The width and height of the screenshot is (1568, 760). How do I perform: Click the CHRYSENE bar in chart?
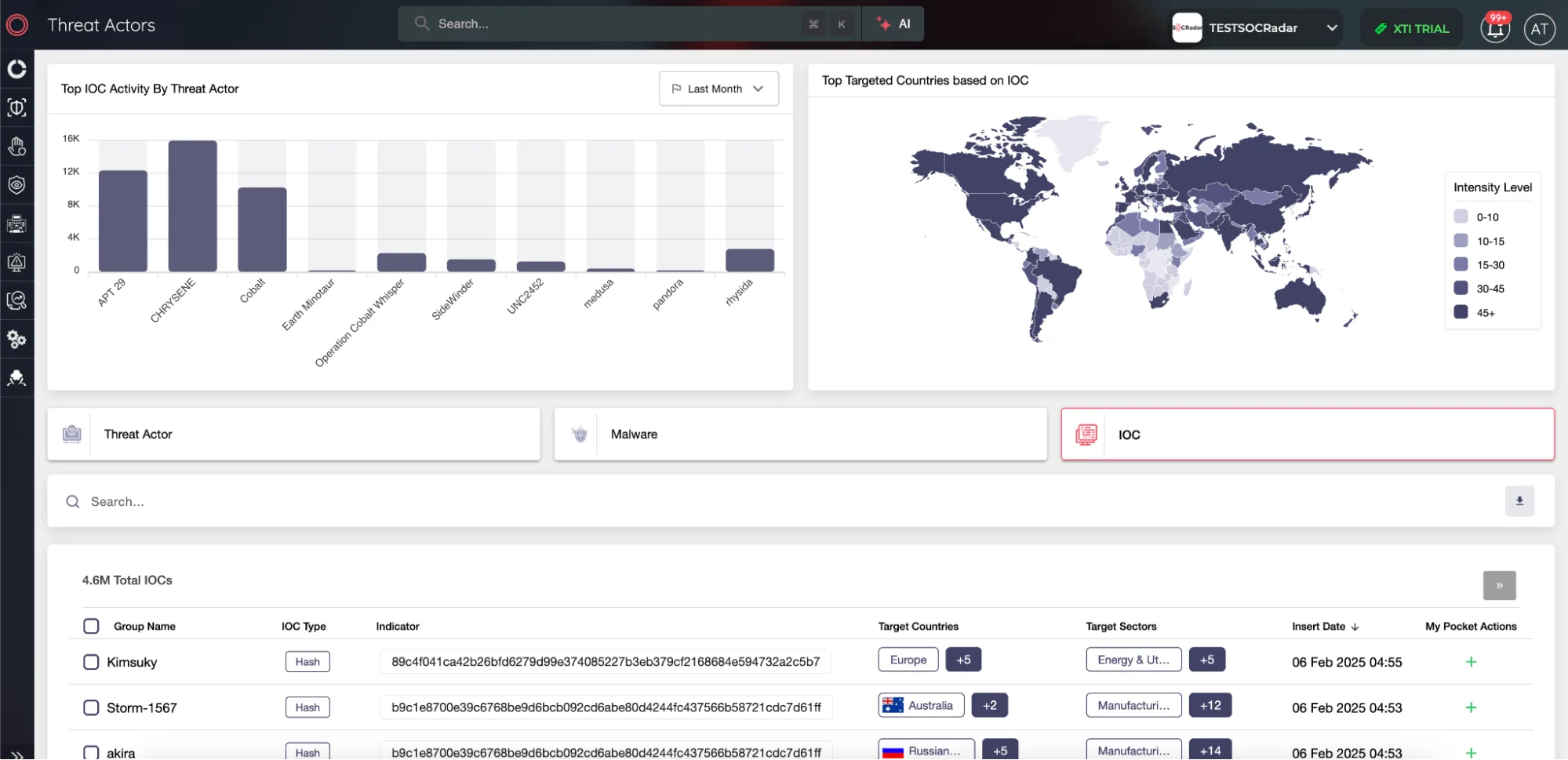coord(192,206)
